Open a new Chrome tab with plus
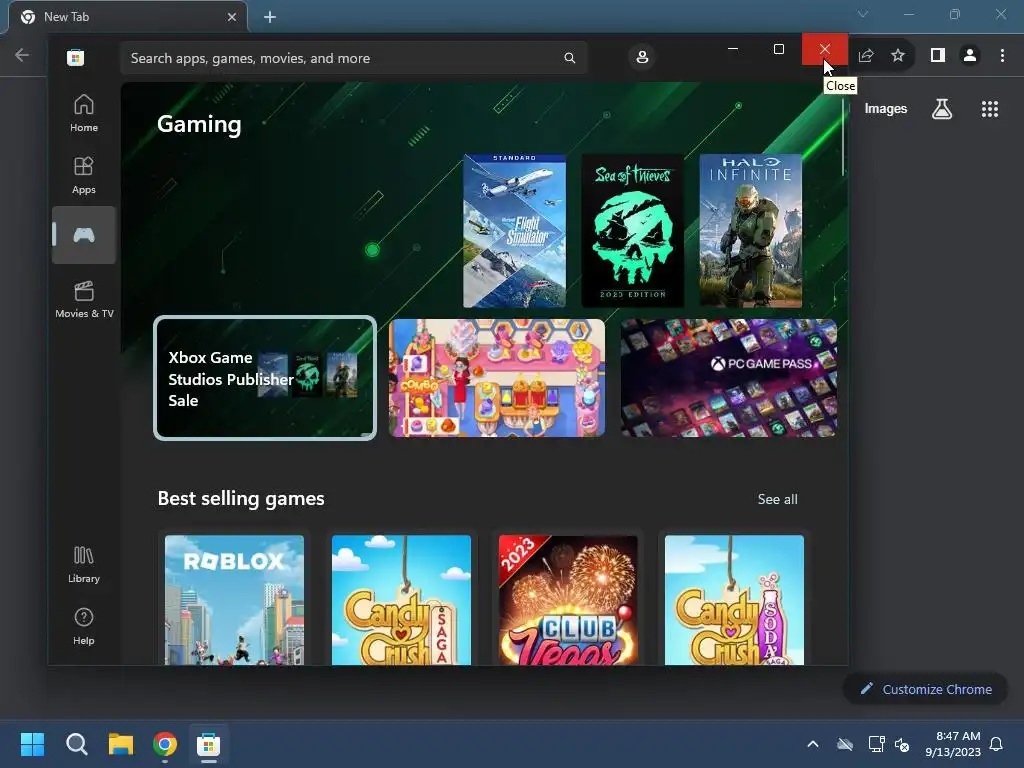1024x768 pixels. (x=270, y=17)
